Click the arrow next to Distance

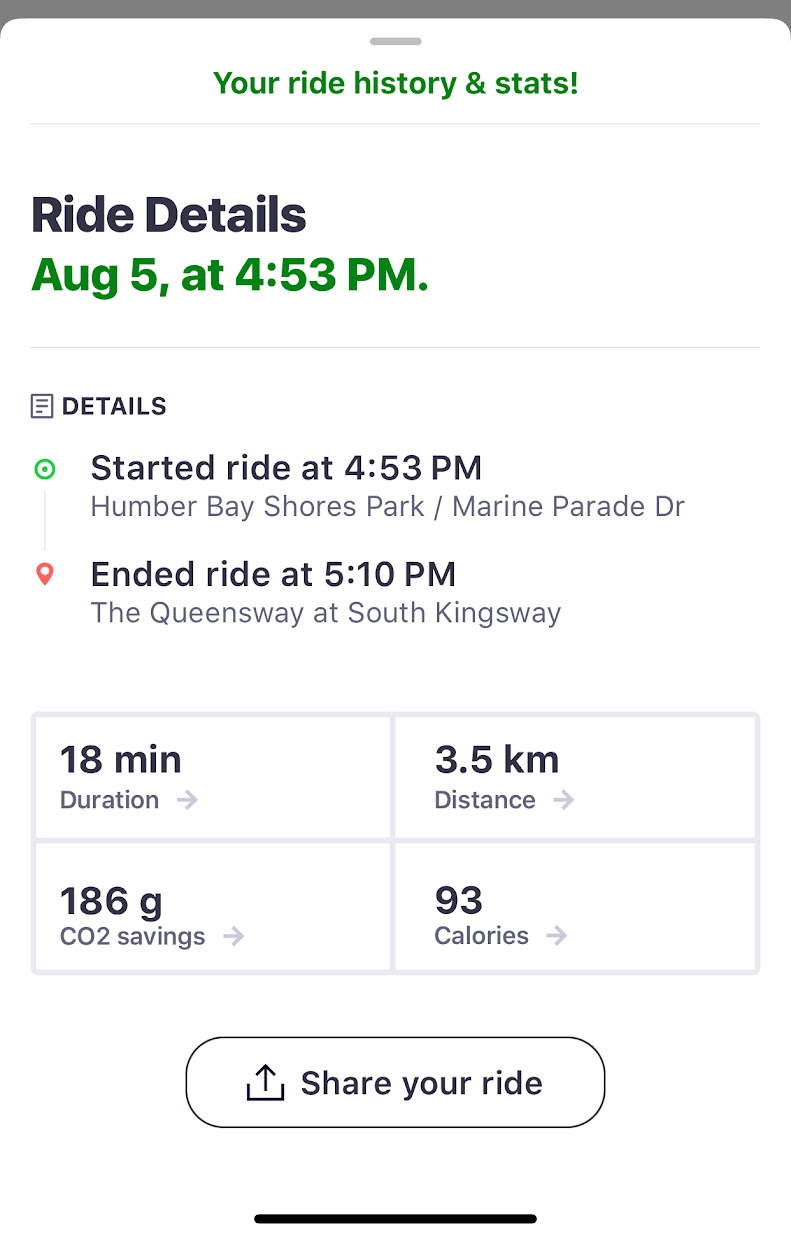tap(564, 800)
